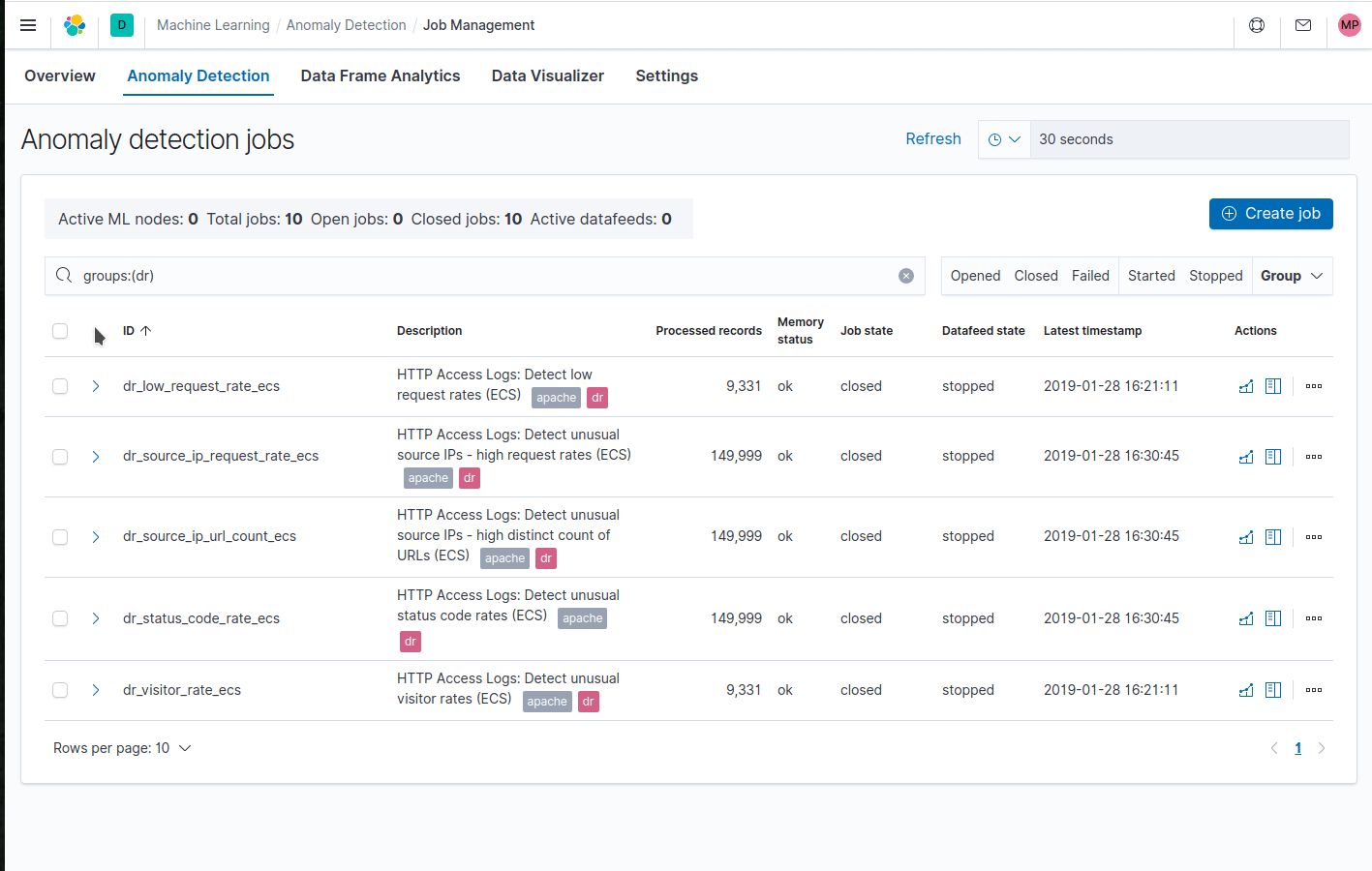
Task: Toggle the select-all jobs checkbox in header
Action: click(59, 330)
